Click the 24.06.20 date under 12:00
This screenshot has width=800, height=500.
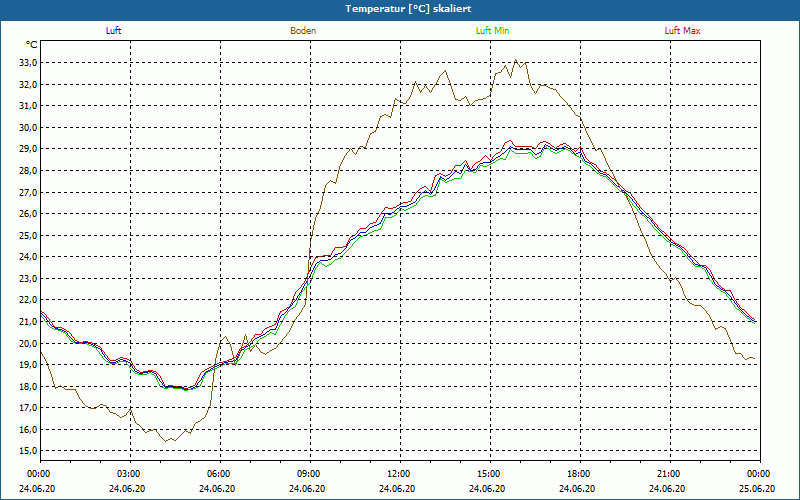(x=397, y=488)
